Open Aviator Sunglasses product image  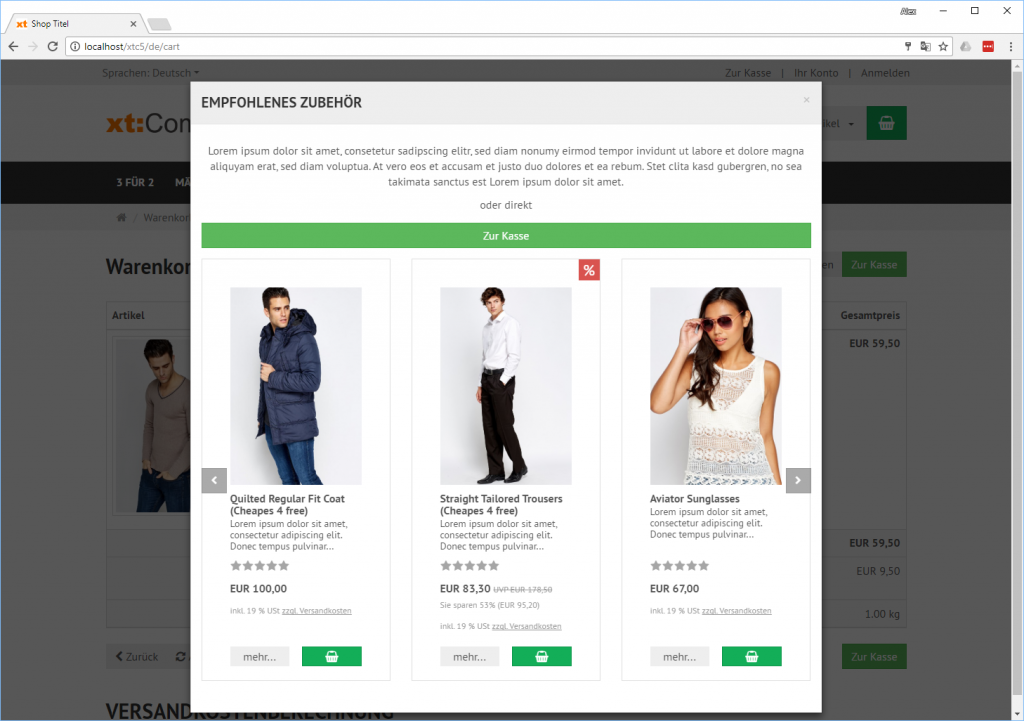[716, 386]
